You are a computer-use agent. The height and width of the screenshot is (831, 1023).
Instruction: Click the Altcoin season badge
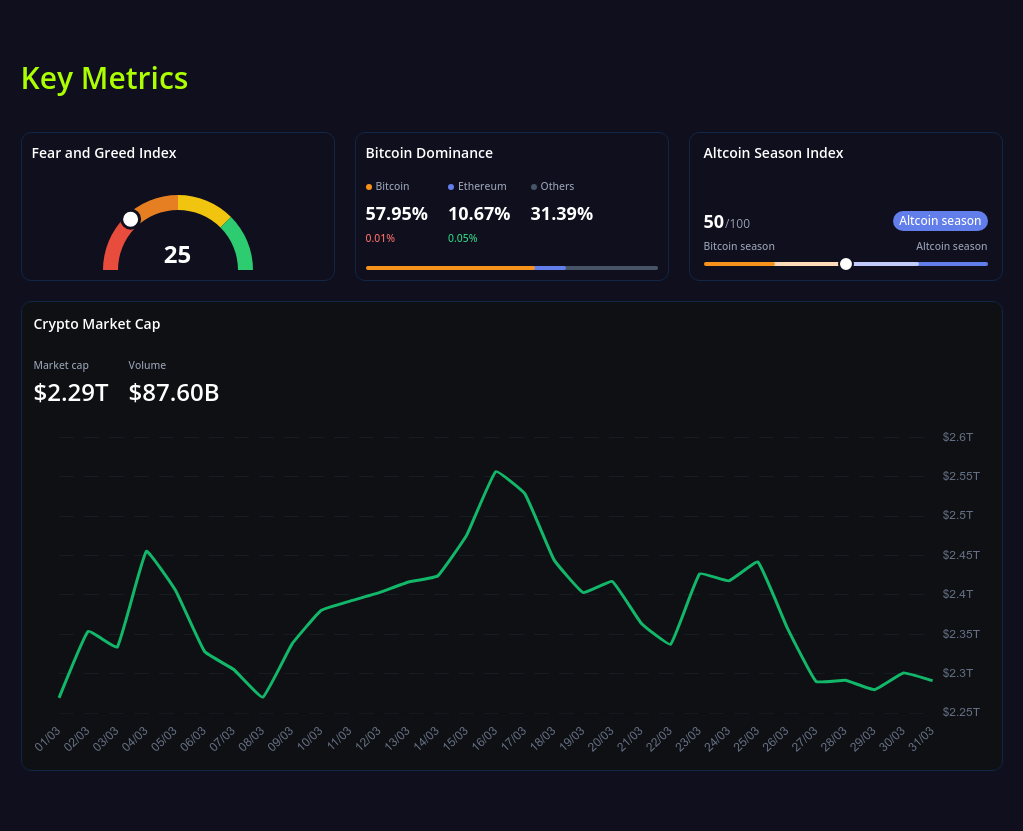[x=939, y=220]
